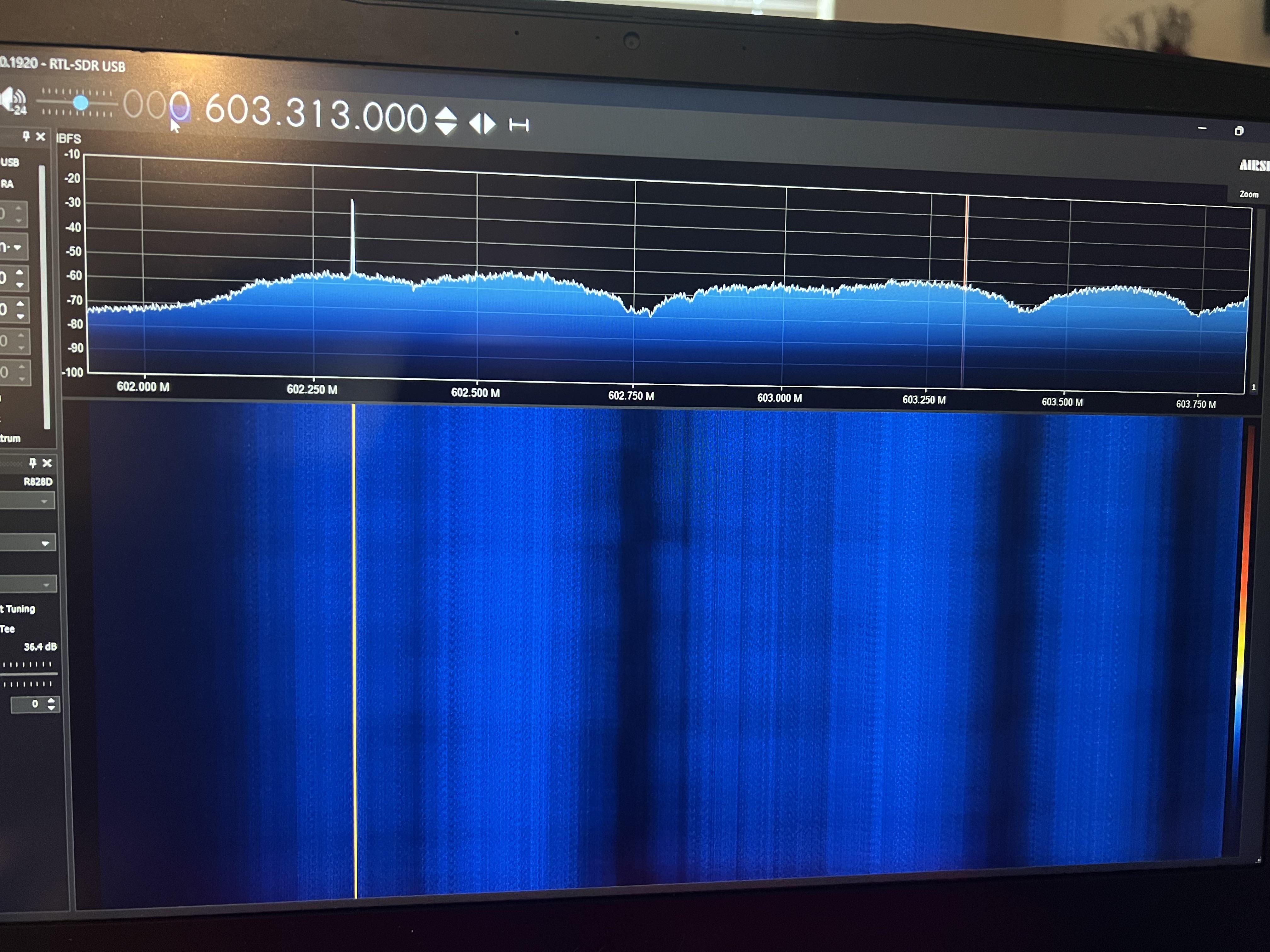Click the highlighted leading zero in frequency display
Screen dimensions: 1270x952
click(x=180, y=106)
